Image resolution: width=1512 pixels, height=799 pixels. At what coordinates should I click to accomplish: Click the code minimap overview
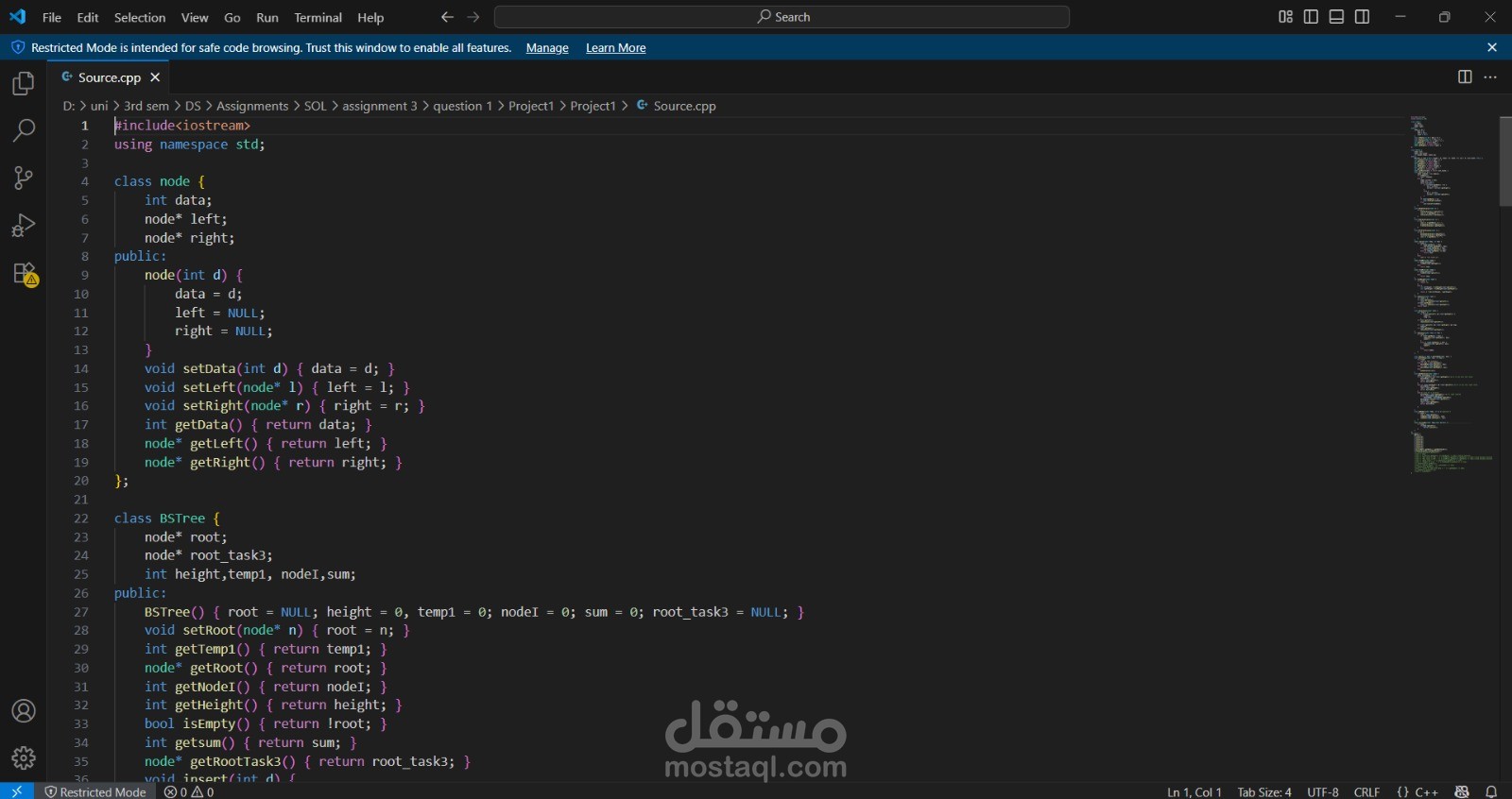1451,293
